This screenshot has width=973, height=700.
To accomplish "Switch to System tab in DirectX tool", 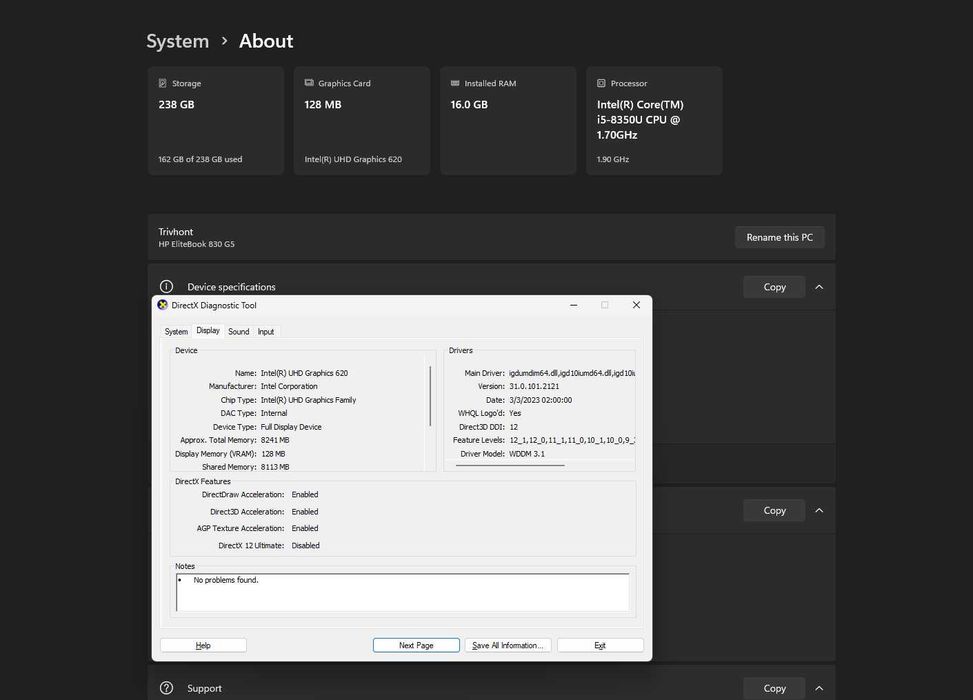I will (x=176, y=332).
